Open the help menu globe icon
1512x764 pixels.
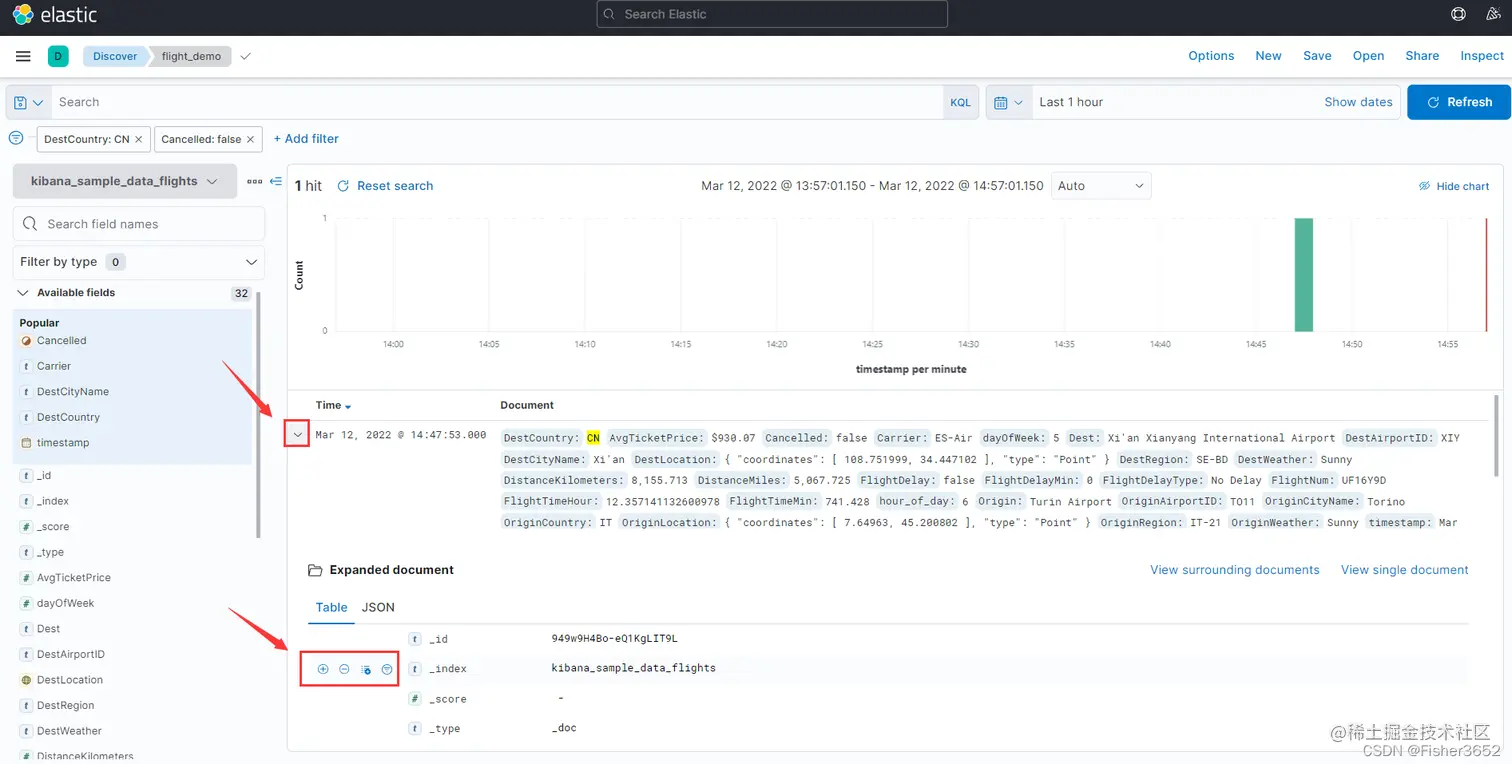(x=1459, y=14)
